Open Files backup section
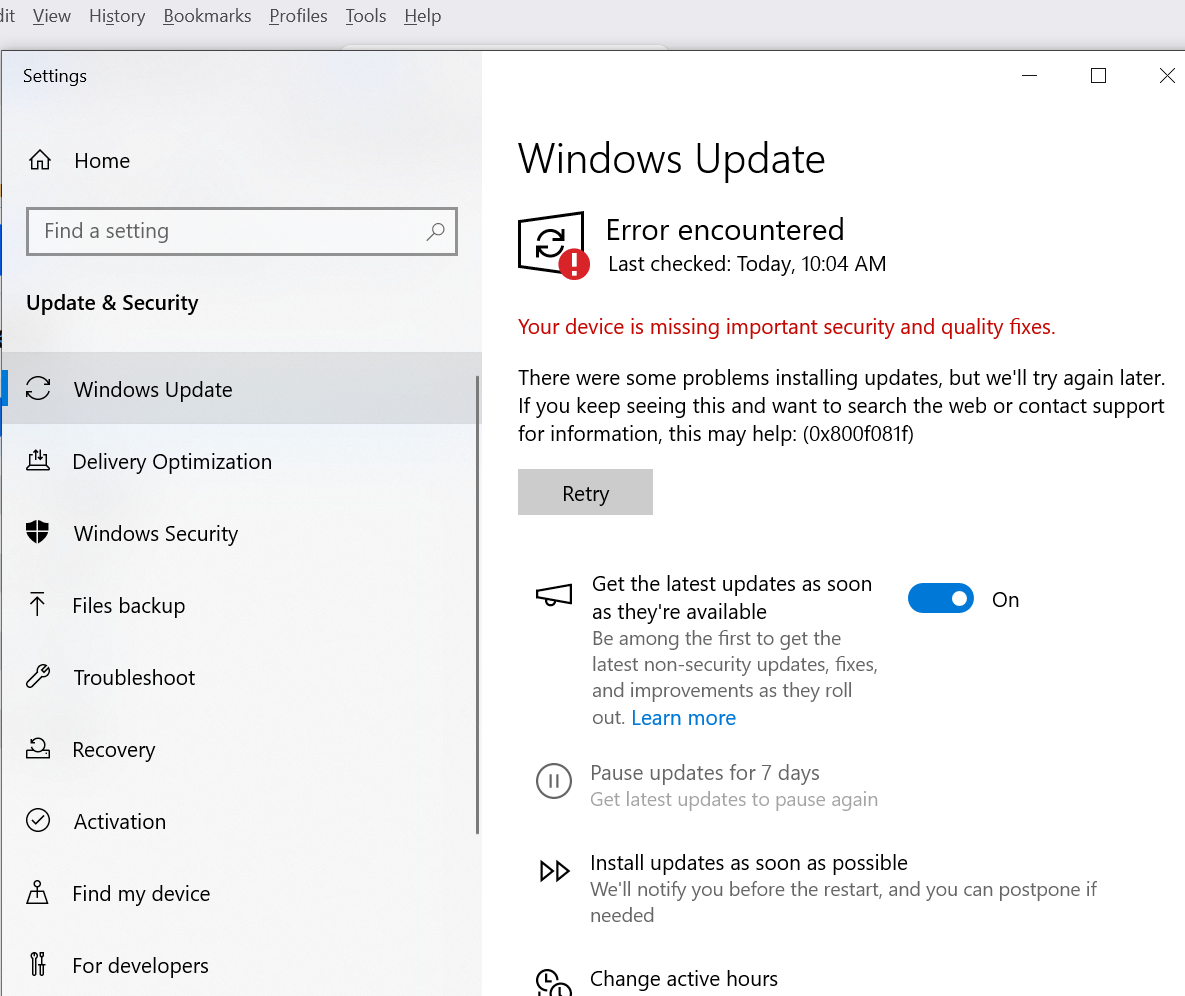 click(240, 604)
